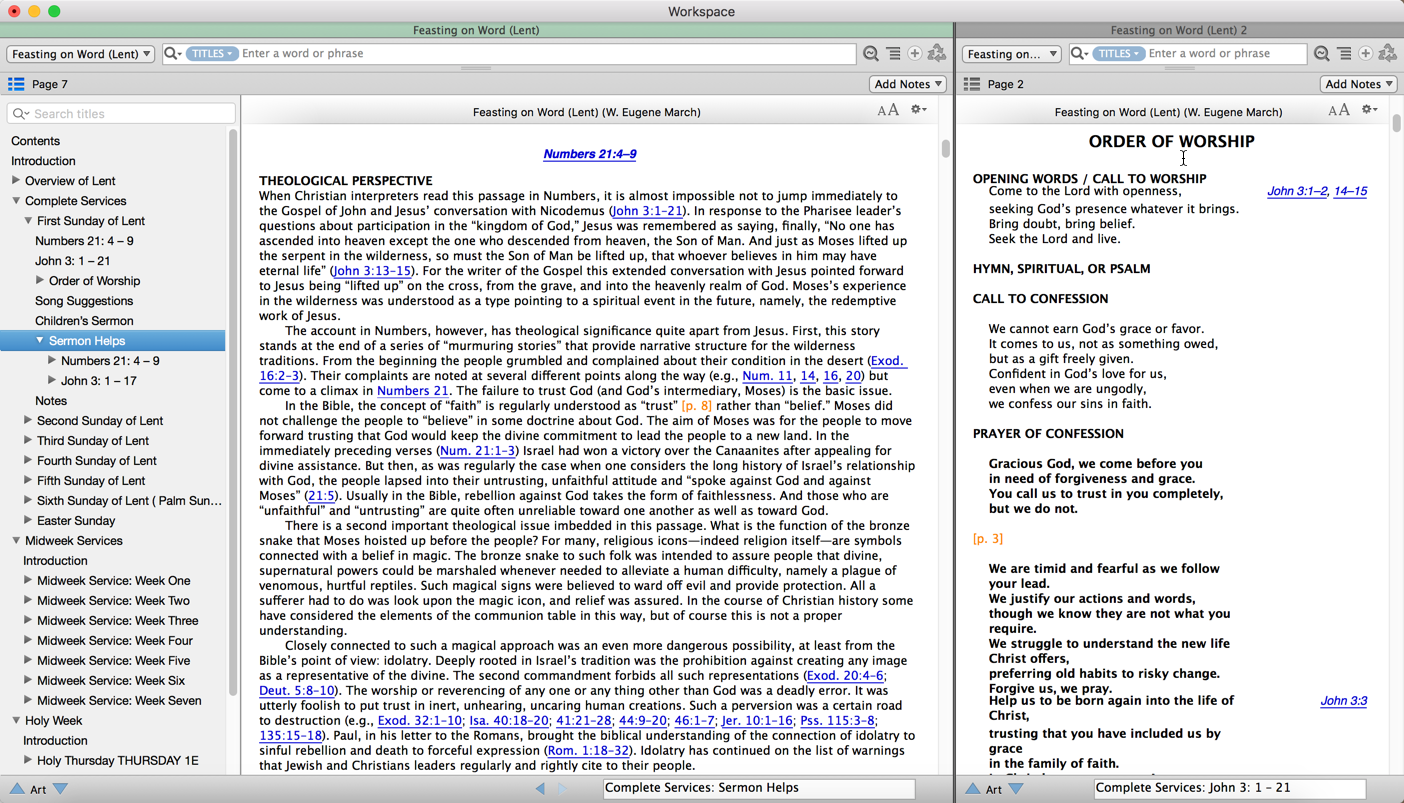Viewport: 1404px width, 803px height.
Task: Expand Midweek Service: Week Three
Action: tap(28, 621)
